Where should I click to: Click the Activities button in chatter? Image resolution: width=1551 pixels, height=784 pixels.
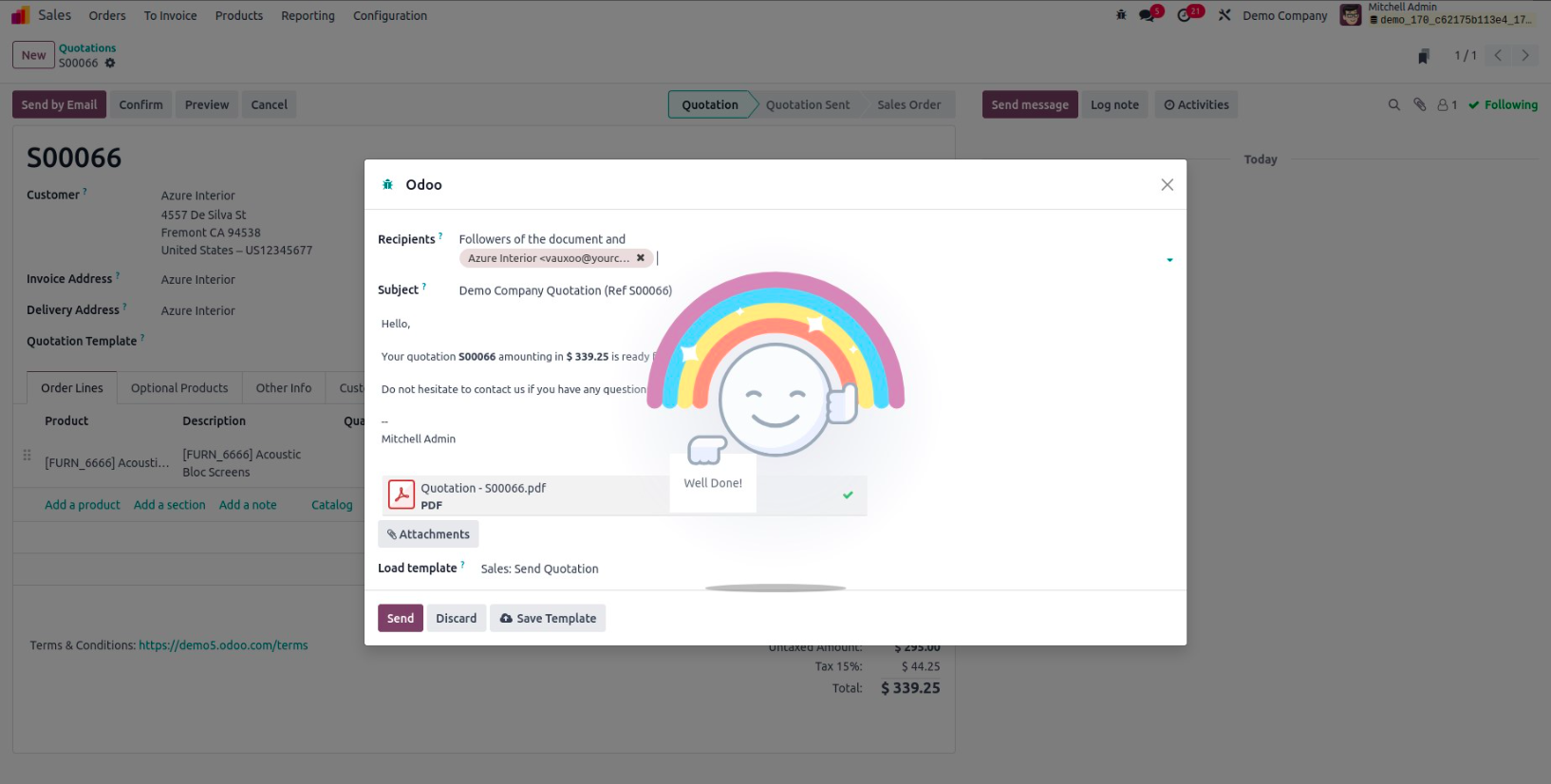pyautogui.click(x=1196, y=104)
